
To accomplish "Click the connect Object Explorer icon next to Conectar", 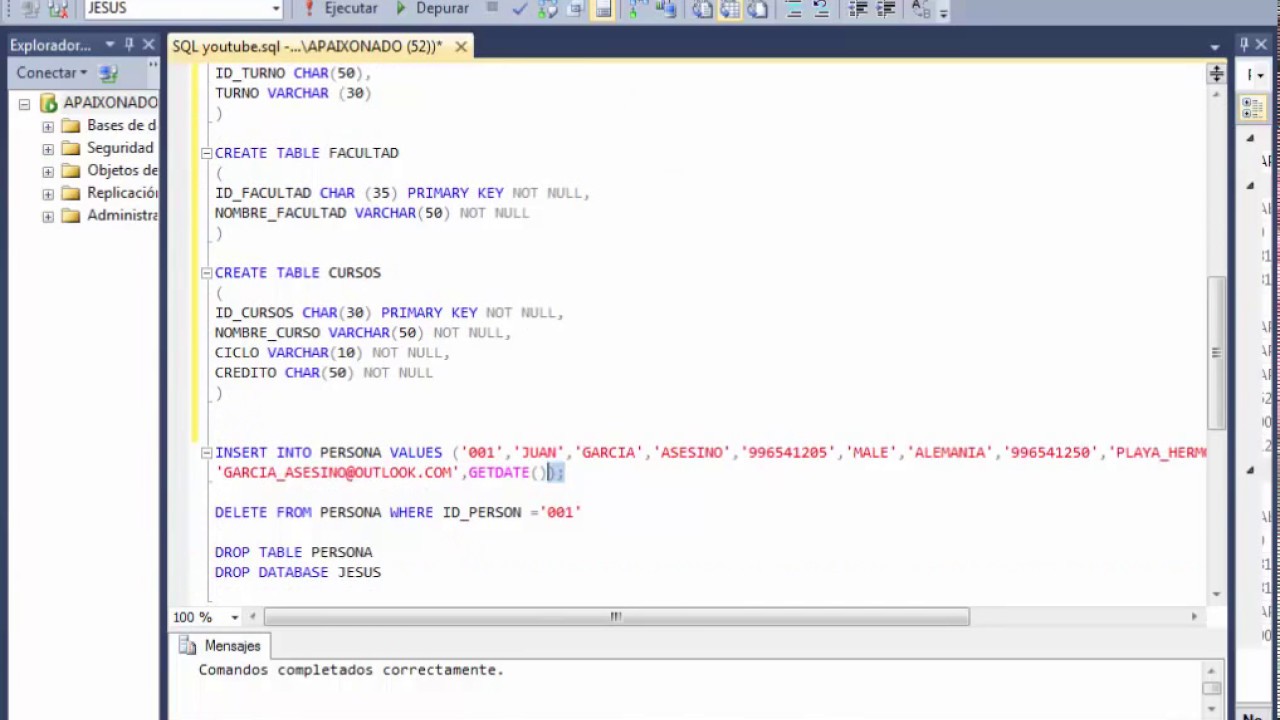I will (109, 73).
